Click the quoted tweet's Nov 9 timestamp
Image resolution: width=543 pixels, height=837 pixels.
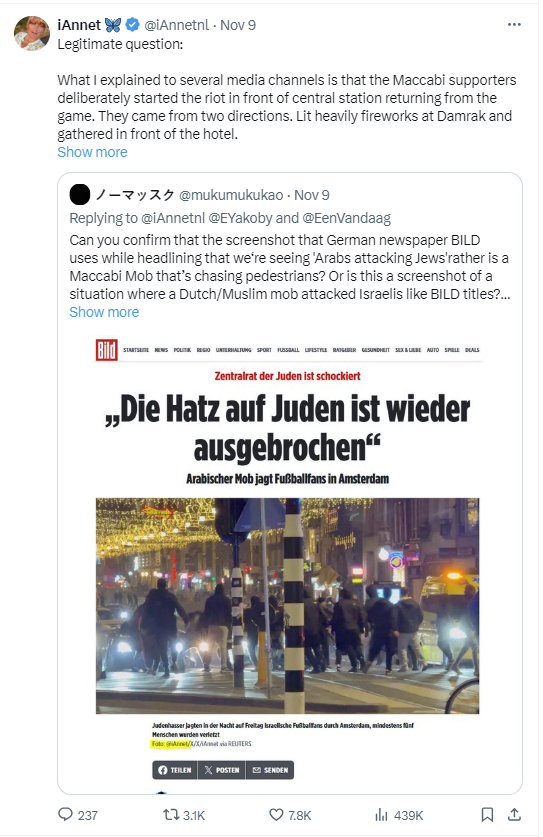tap(312, 195)
